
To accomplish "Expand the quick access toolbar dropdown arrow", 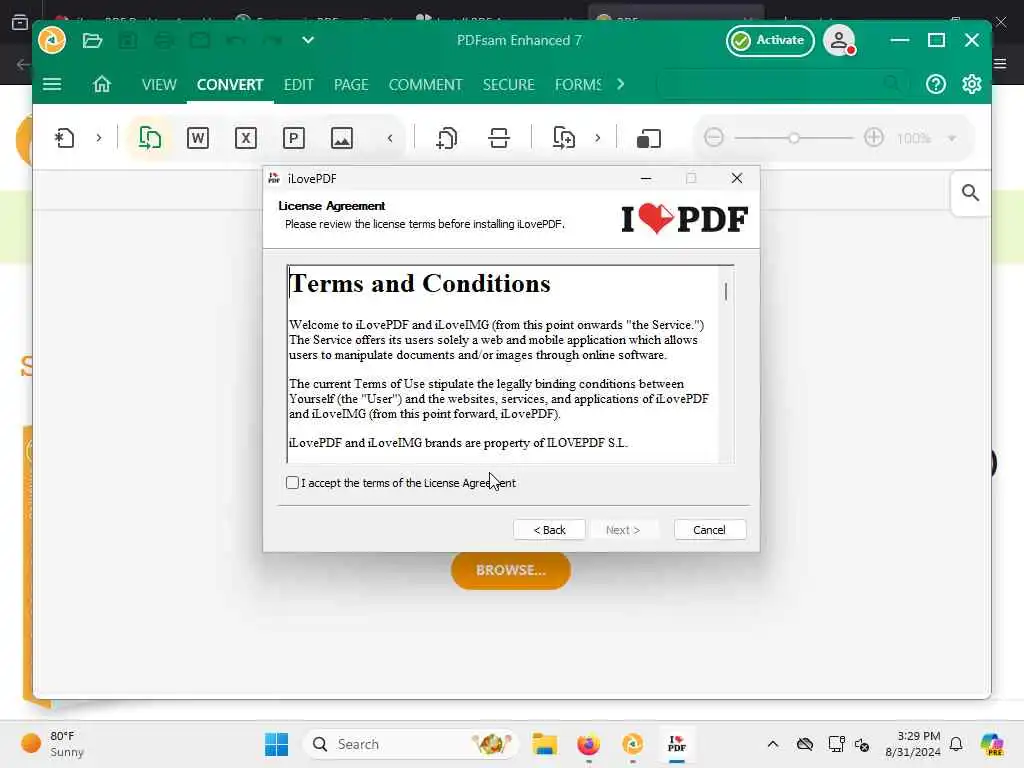I will 308,40.
